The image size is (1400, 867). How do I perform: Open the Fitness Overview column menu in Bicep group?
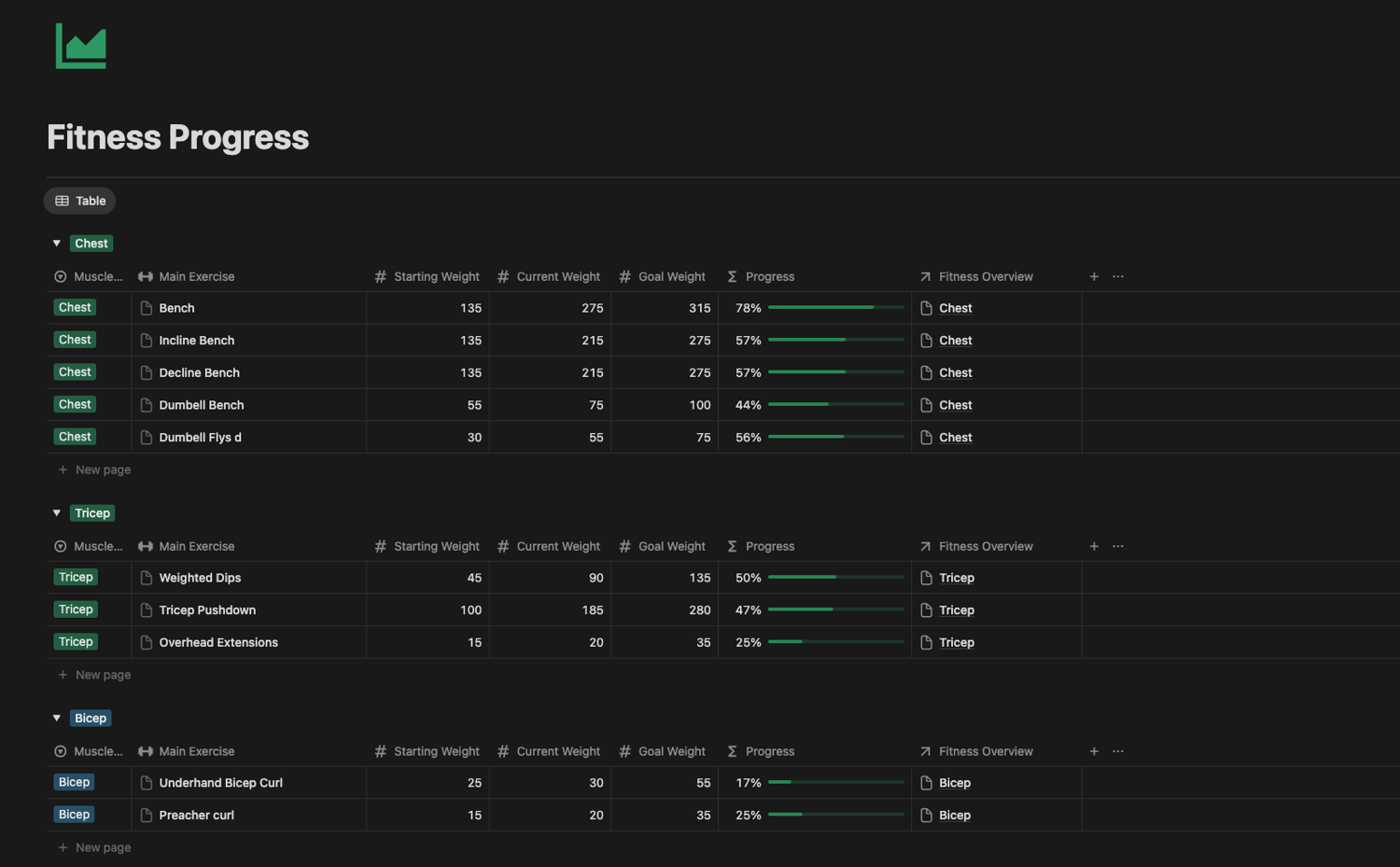(x=977, y=751)
